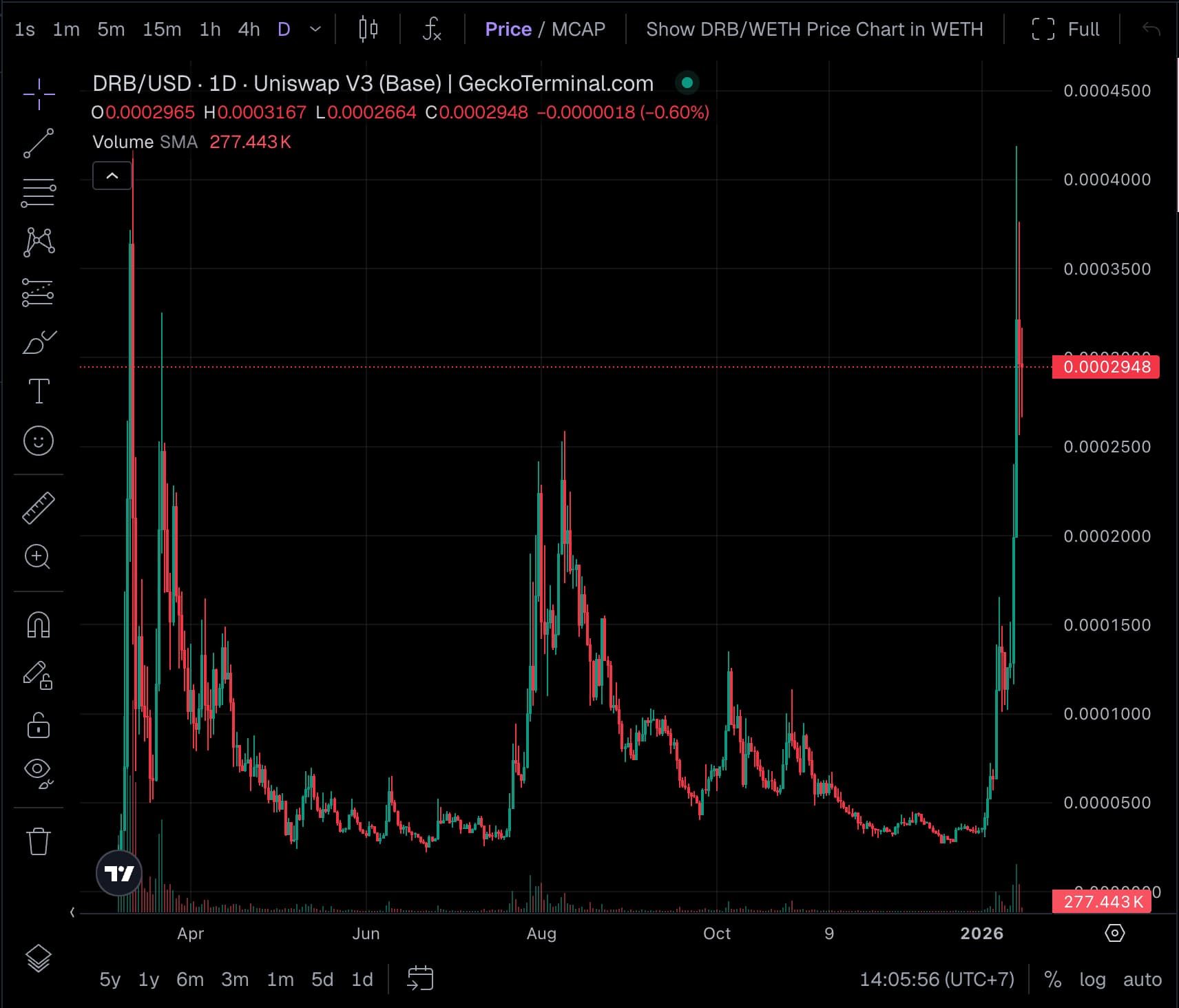Viewport: 1179px width, 1008px height.
Task: Set the chart range to 6m
Action: (x=190, y=979)
